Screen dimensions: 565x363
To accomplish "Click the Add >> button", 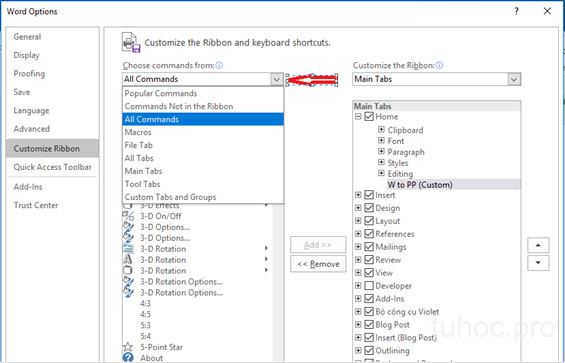I will coord(318,245).
